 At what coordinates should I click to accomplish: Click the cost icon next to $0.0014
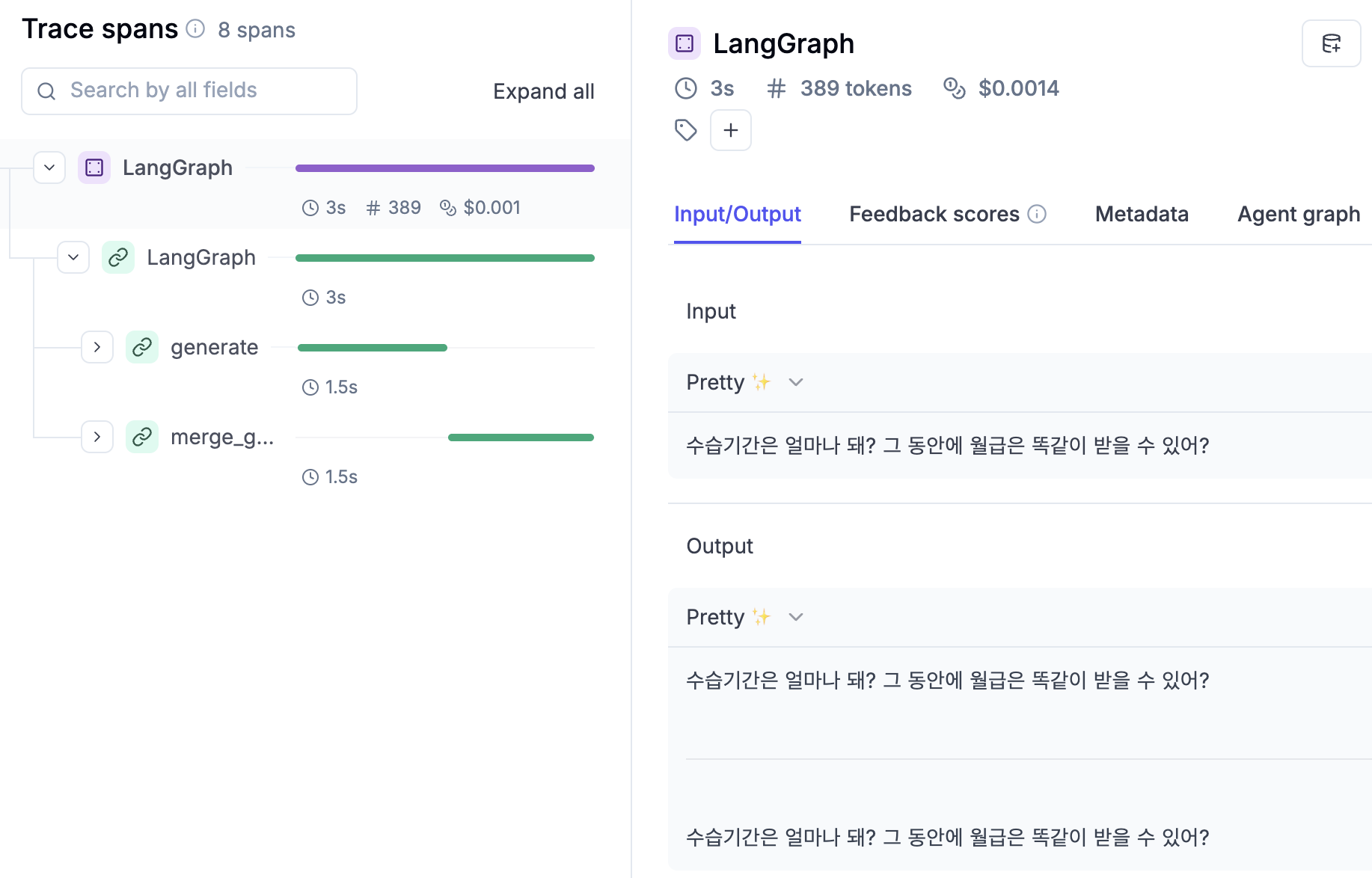(x=955, y=88)
